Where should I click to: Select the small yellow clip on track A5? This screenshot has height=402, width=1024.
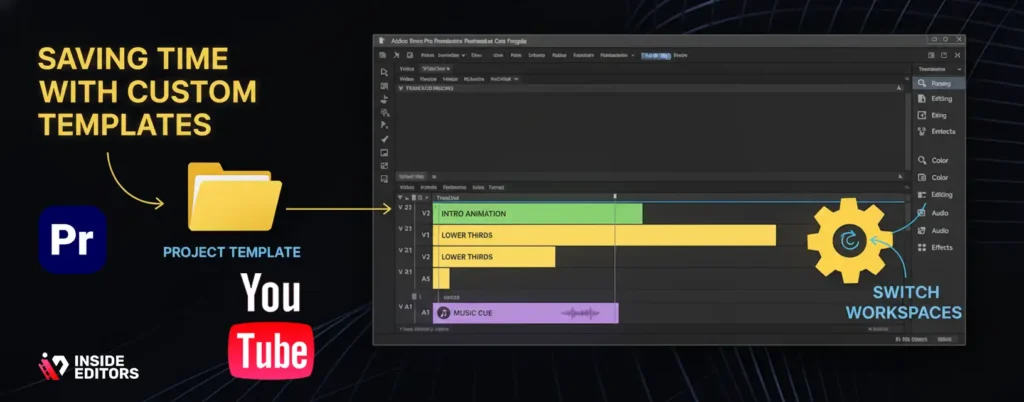click(441, 278)
